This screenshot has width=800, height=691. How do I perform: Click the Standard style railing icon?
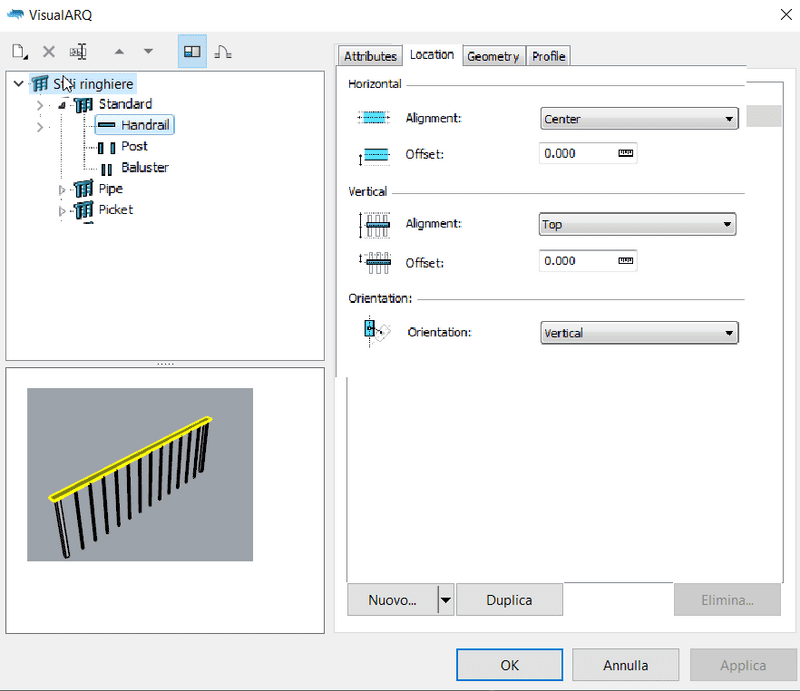[83, 105]
